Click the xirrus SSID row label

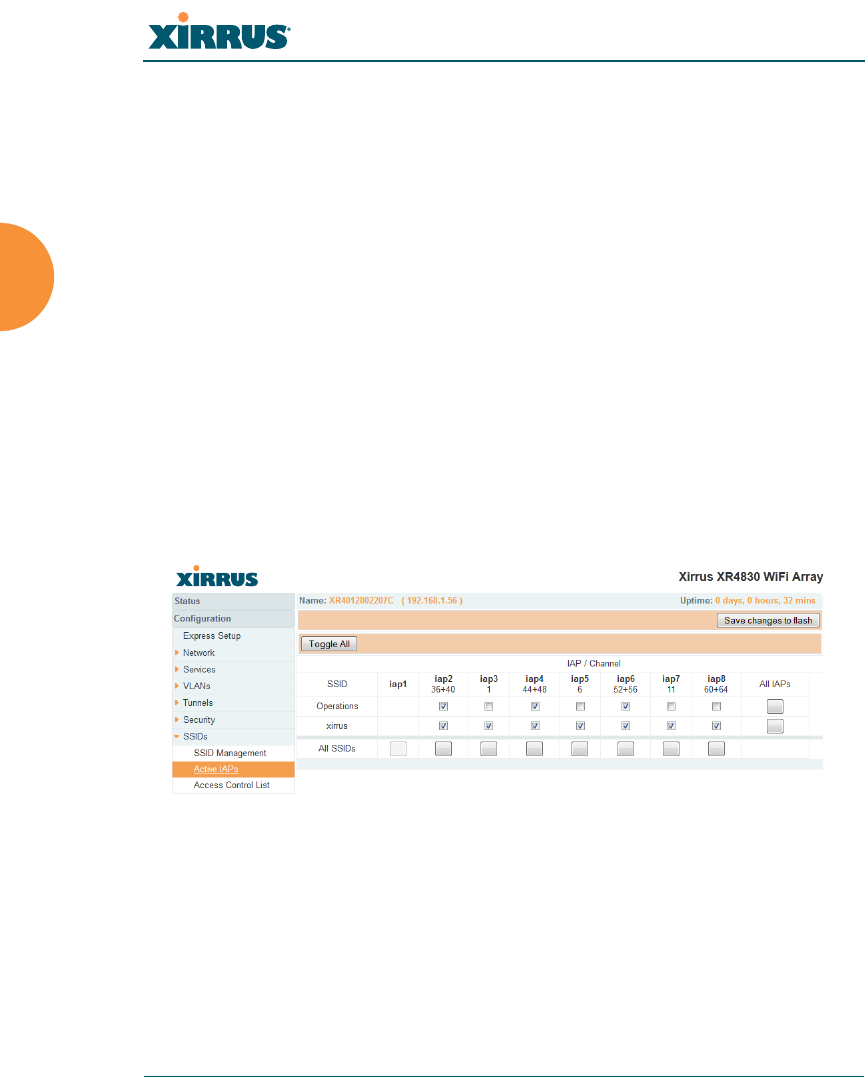point(337,726)
